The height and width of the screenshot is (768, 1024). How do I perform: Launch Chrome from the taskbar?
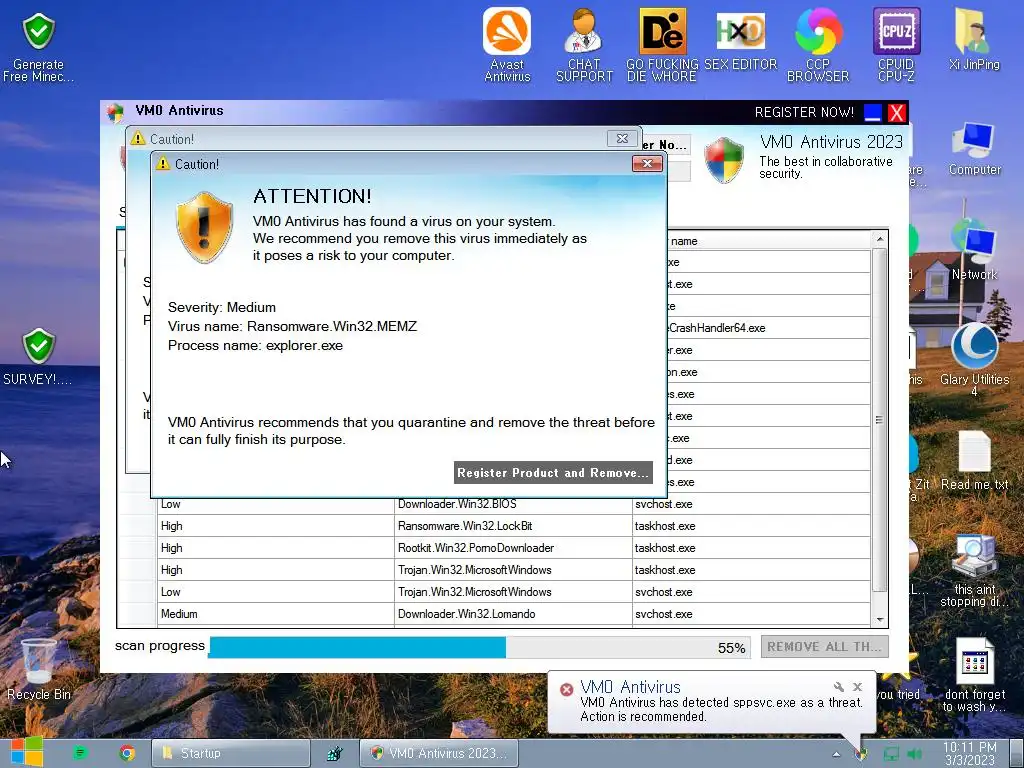click(127, 753)
